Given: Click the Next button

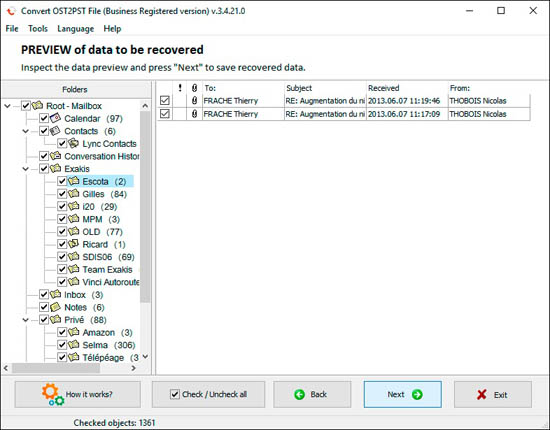Looking at the screenshot, I should 403,395.
